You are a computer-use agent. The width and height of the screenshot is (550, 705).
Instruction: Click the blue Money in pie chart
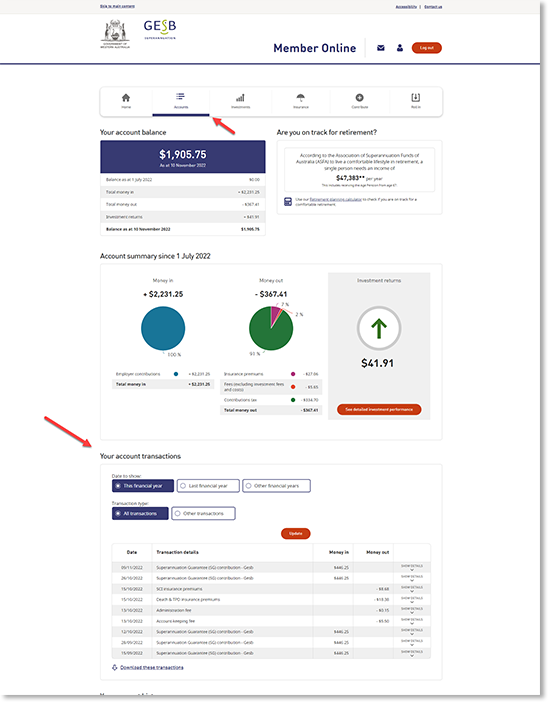click(x=164, y=329)
